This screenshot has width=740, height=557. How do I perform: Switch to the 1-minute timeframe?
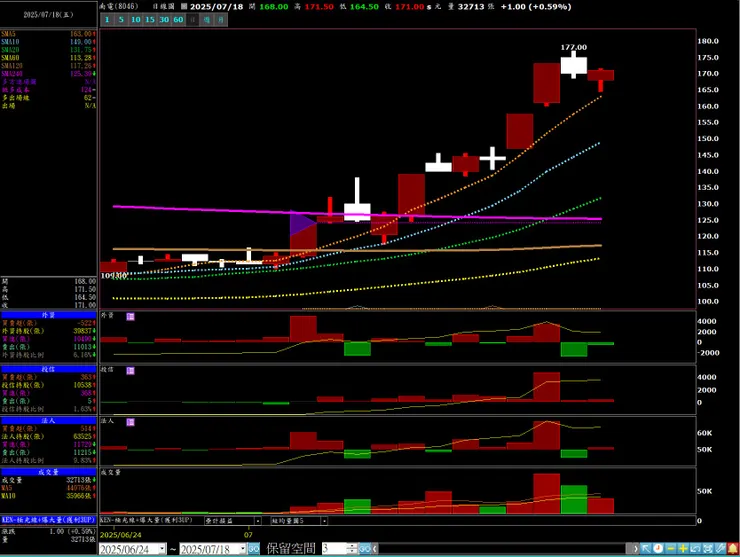point(107,19)
